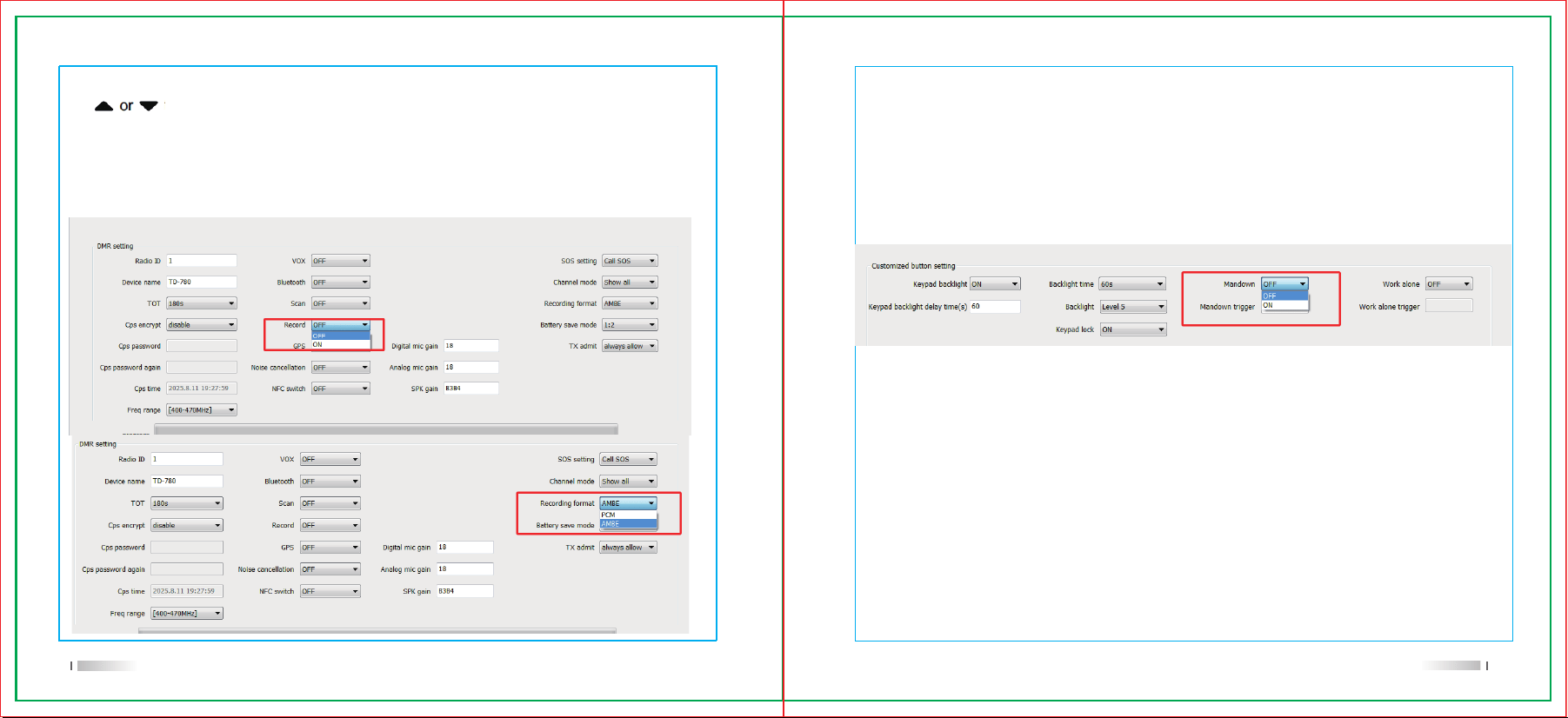Open Bluetooth dropdown in lower DMR panel
This screenshot has height=718, width=1568.
coord(330,481)
